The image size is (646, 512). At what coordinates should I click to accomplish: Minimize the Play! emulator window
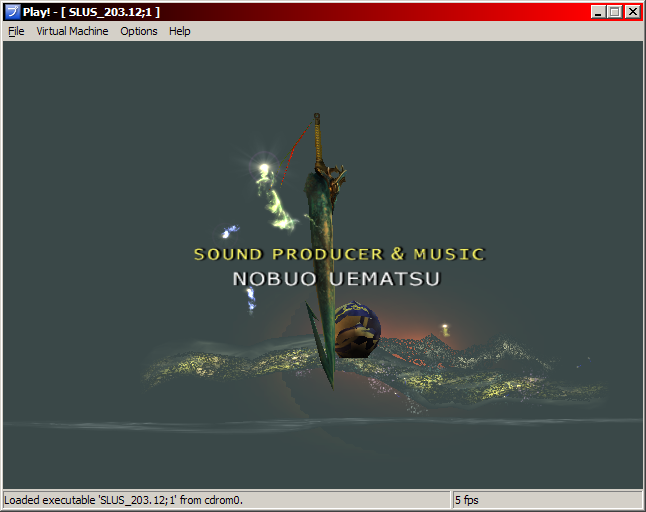(x=598, y=12)
